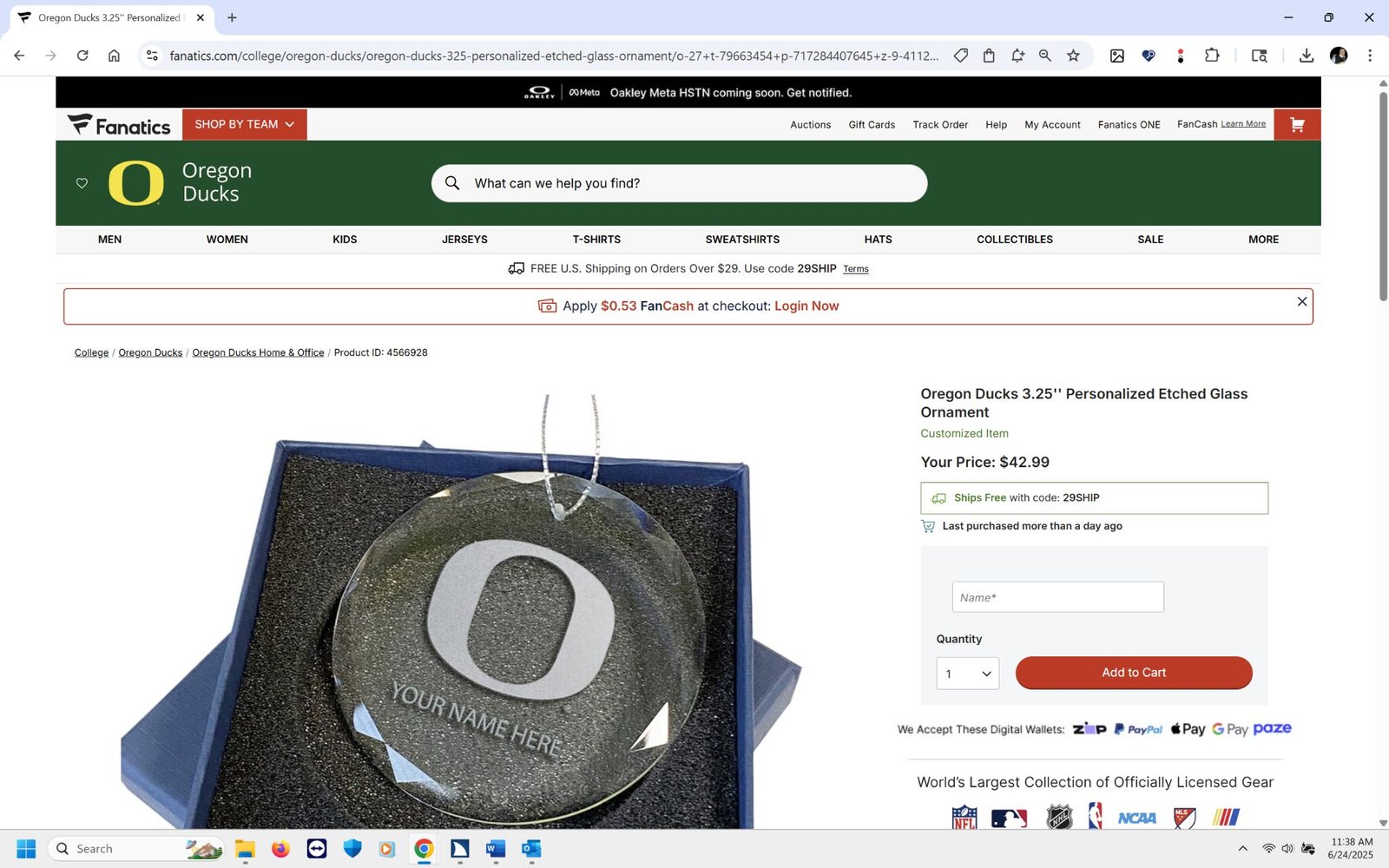Bookmark this page with star icon
This screenshot has height=868, width=1389.
[x=1073, y=56]
